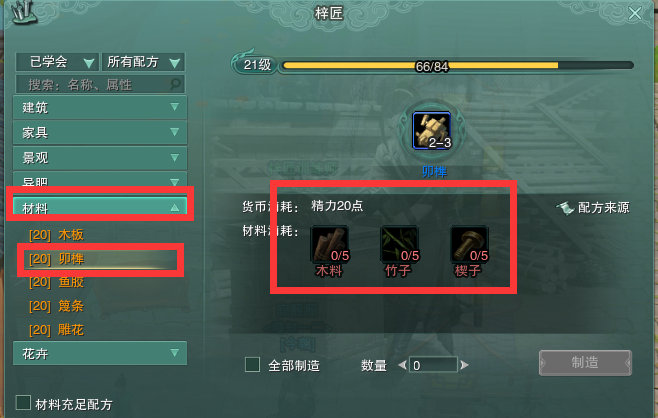Click the 配方来源 scroll icon
658x418 pixels.
[x=565, y=208]
